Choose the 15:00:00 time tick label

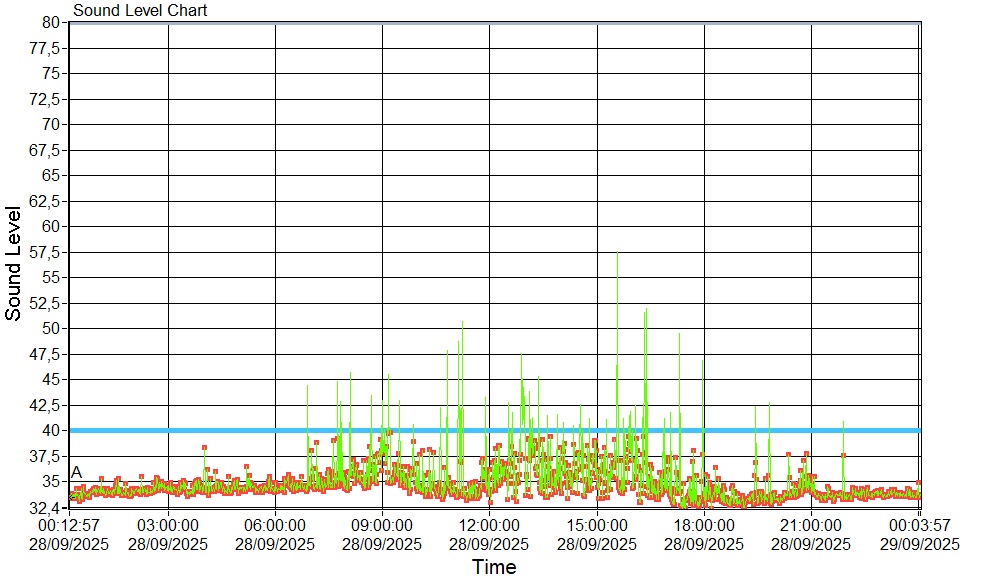[597, 524]
